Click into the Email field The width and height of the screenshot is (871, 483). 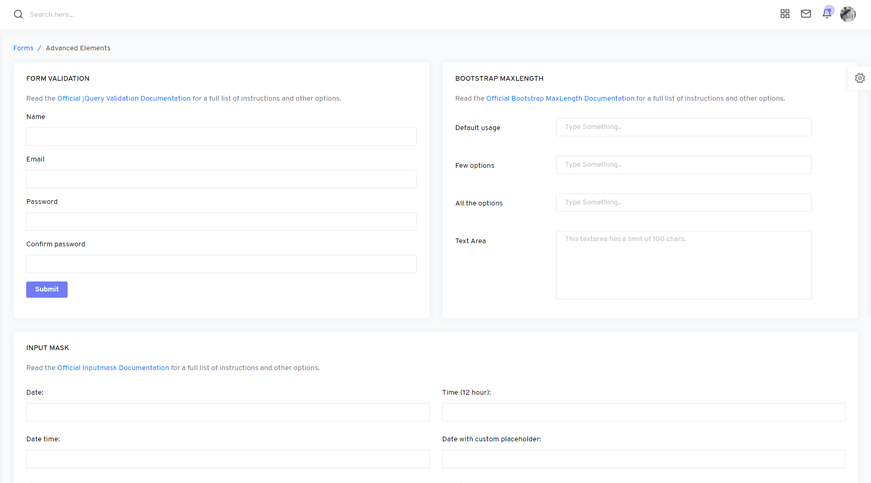click(221, 179)
